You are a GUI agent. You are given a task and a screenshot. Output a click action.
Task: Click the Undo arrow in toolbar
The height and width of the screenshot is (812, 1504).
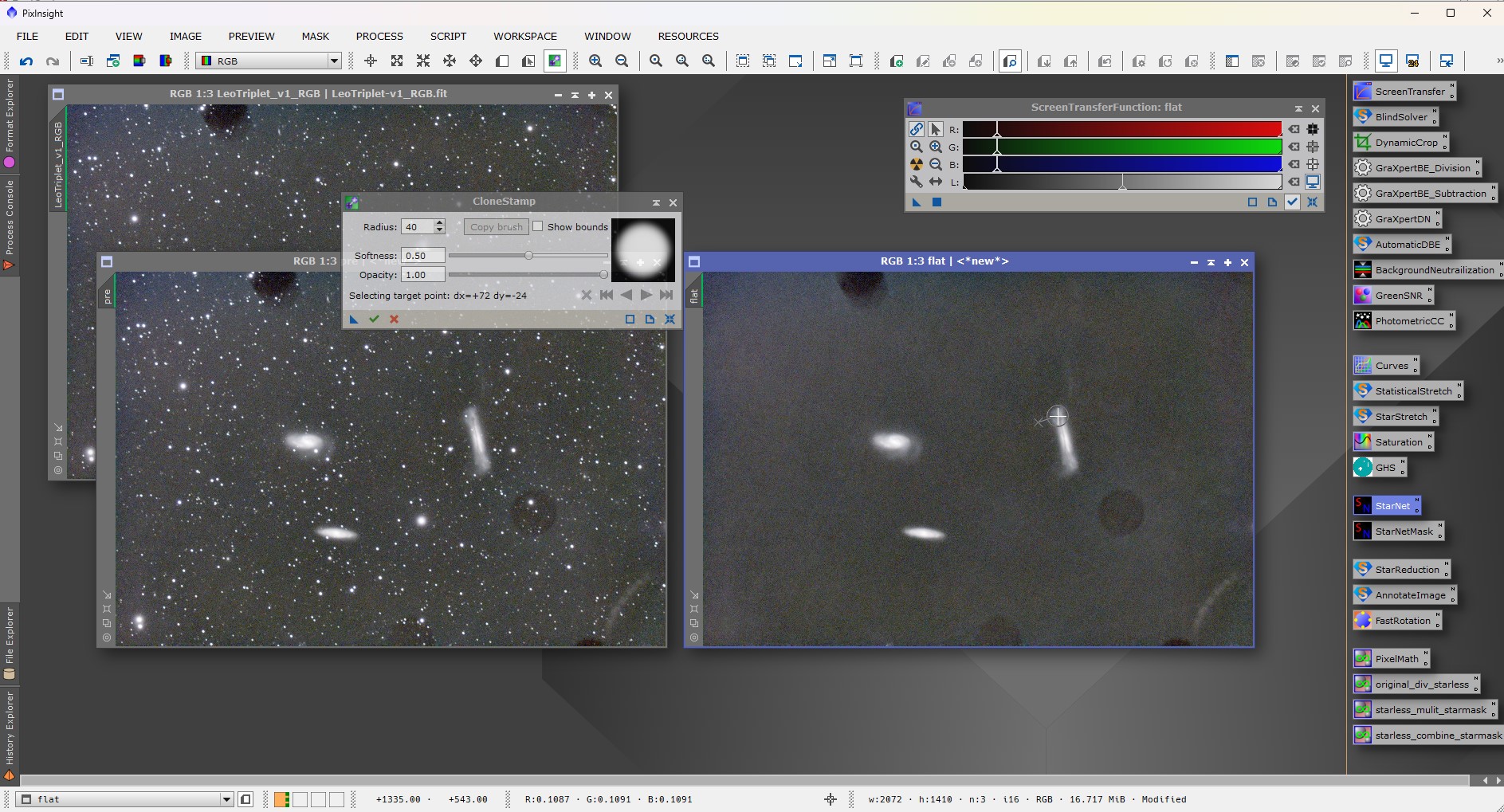coord(26,61)
